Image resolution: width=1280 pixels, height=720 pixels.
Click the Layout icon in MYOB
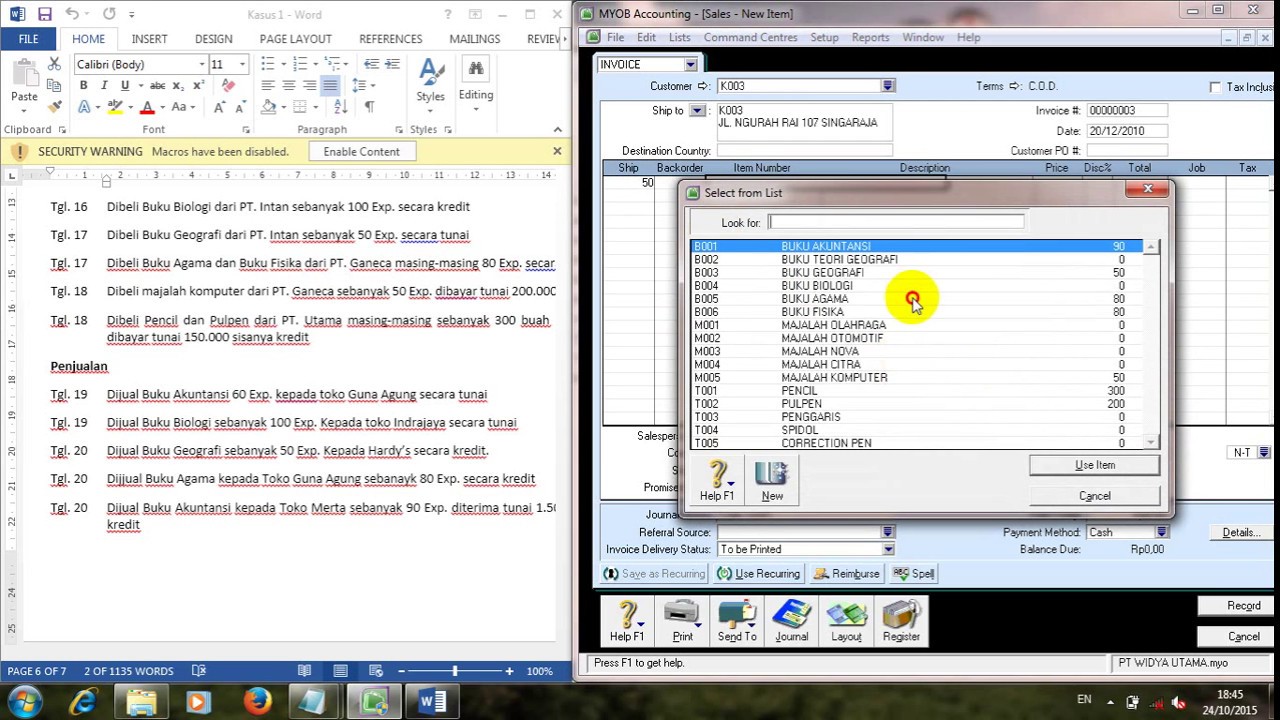pos(846,621)
